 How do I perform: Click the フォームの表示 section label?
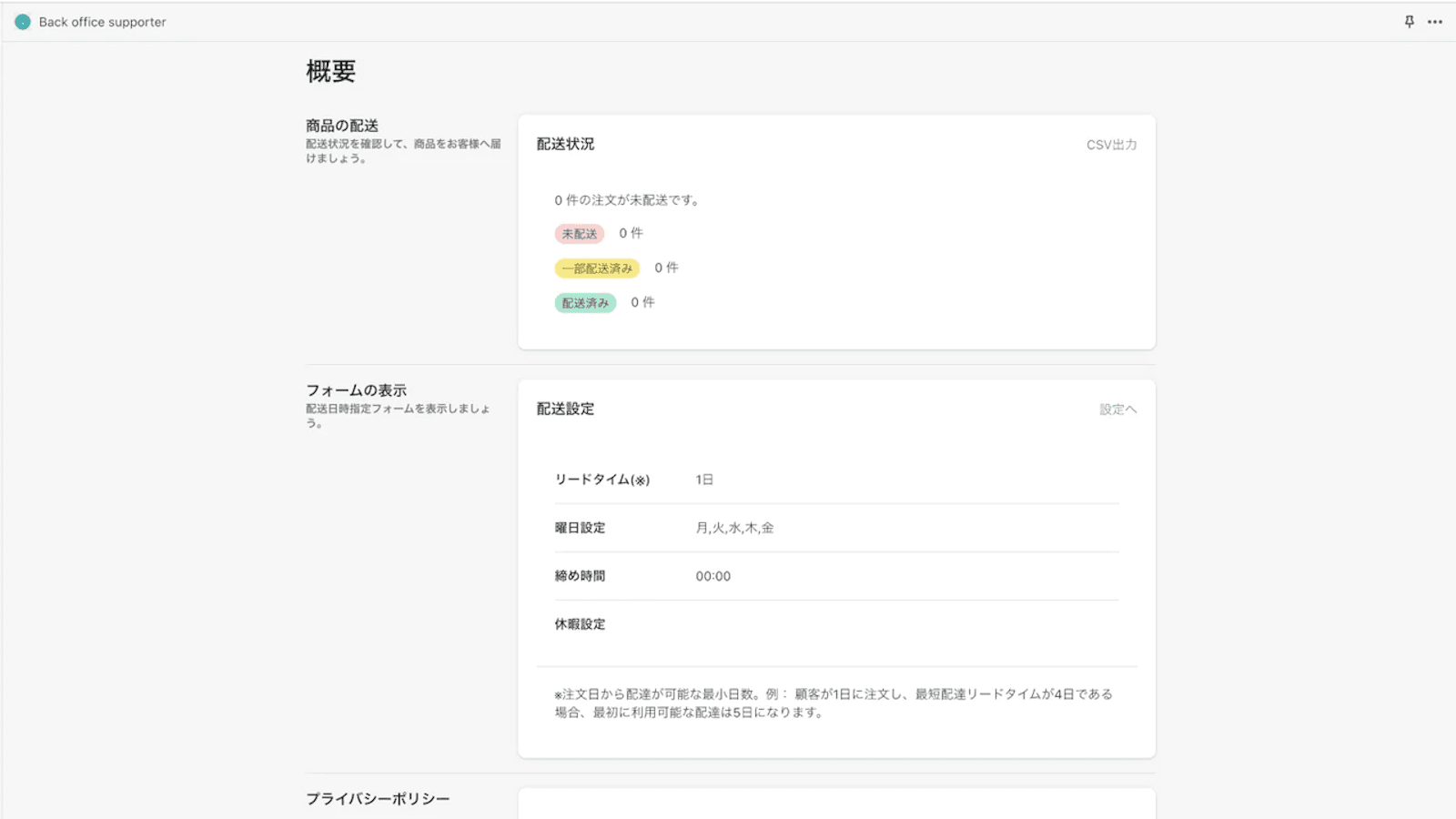coord(356,389)
